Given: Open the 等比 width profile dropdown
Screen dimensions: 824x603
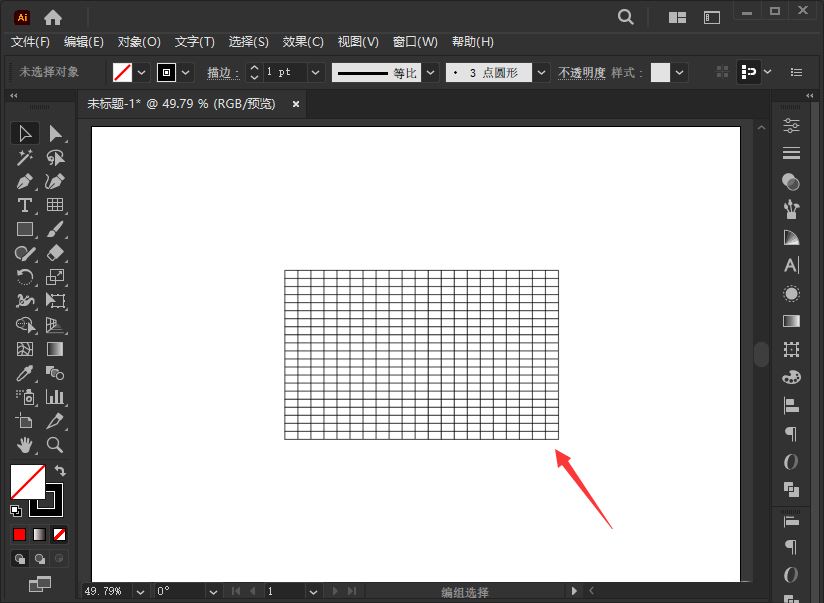Looking at the screenshot, I should coord(430,72).
